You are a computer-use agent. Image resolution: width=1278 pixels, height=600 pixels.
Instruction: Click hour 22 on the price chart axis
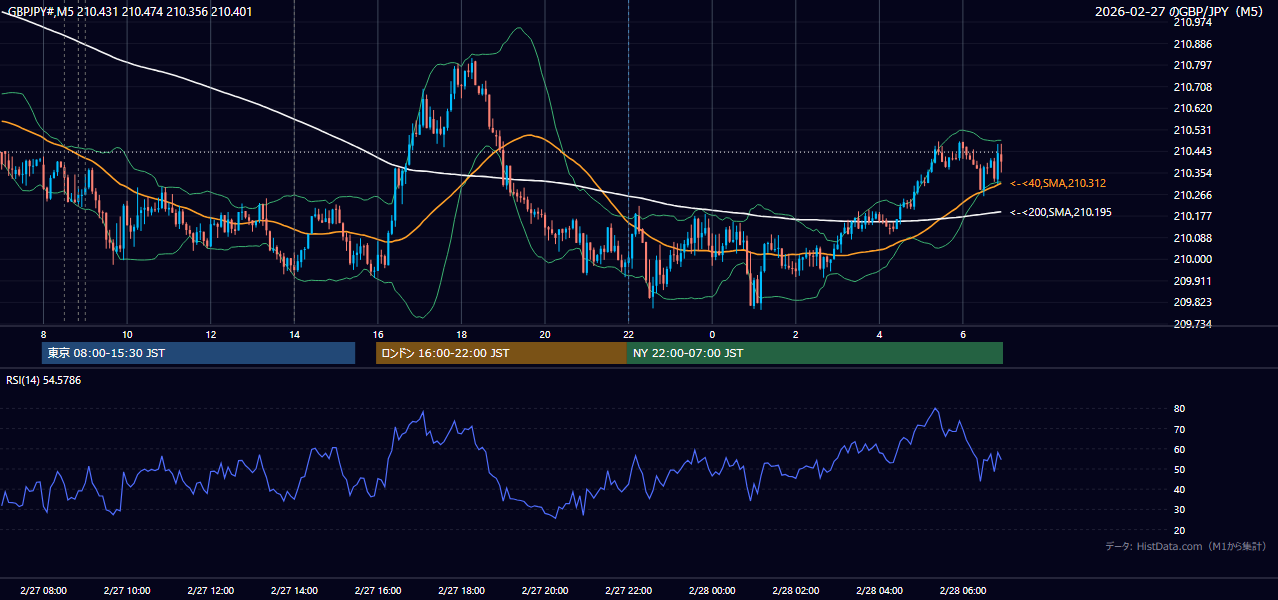[628, 334]
